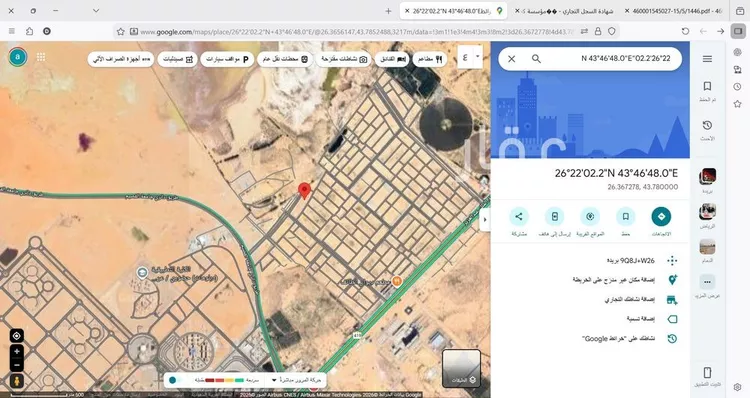This screenshot has width=750, height=398.
Task: Bookmark the page with the star icon
Action: click(x=121, y=32)
